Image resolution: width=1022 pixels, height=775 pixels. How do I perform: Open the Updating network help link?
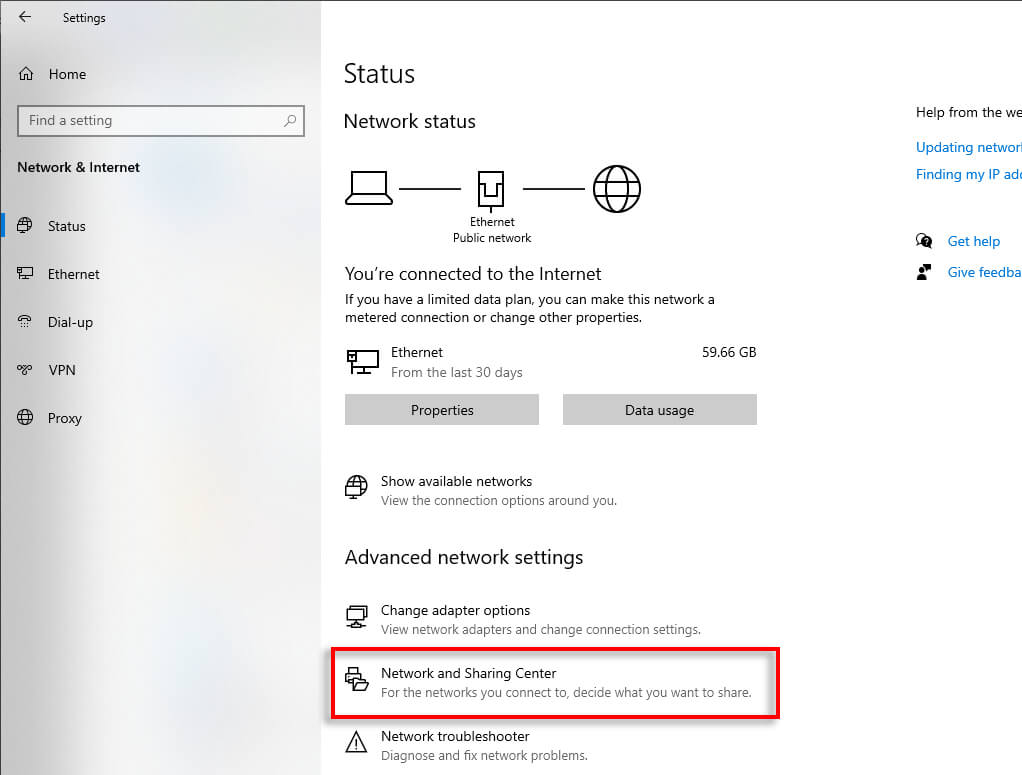[969, 147]
